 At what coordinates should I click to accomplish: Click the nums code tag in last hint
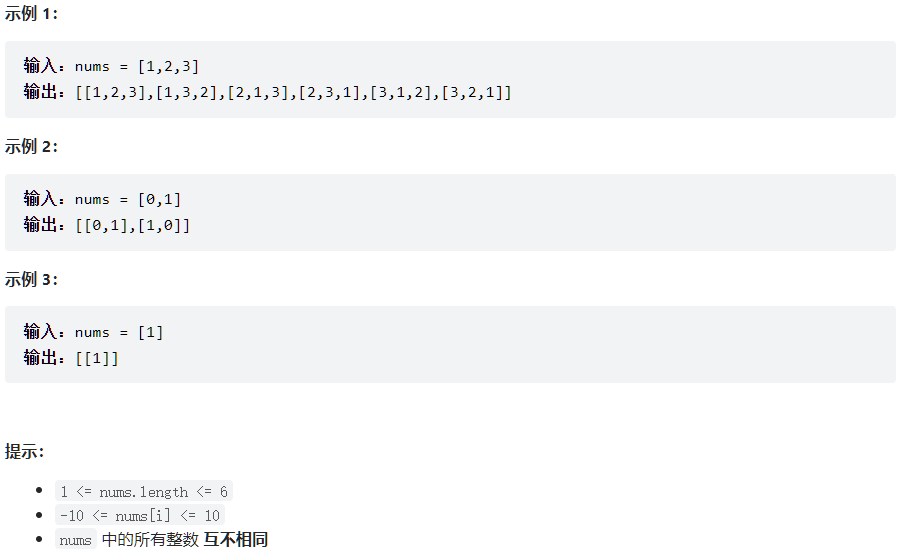(x=76, y=540)
